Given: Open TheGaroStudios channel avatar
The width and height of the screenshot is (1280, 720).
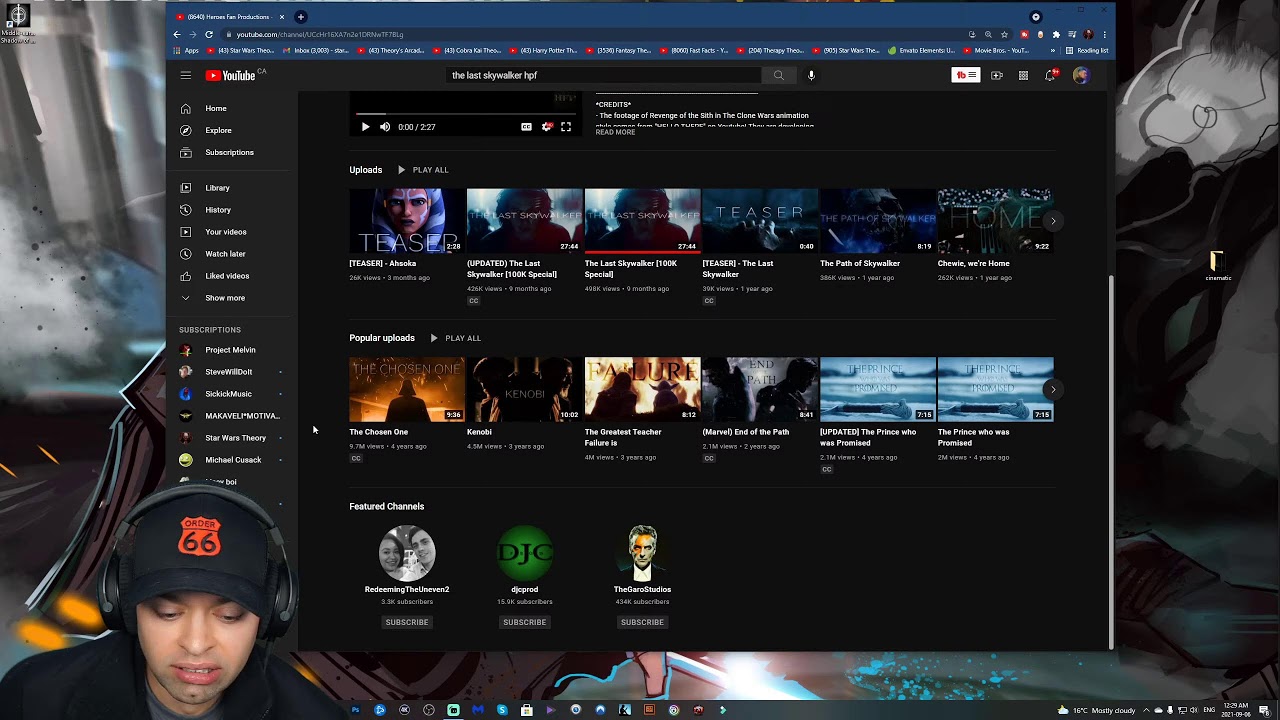Looking at the screenshot, I should [642, 553].
